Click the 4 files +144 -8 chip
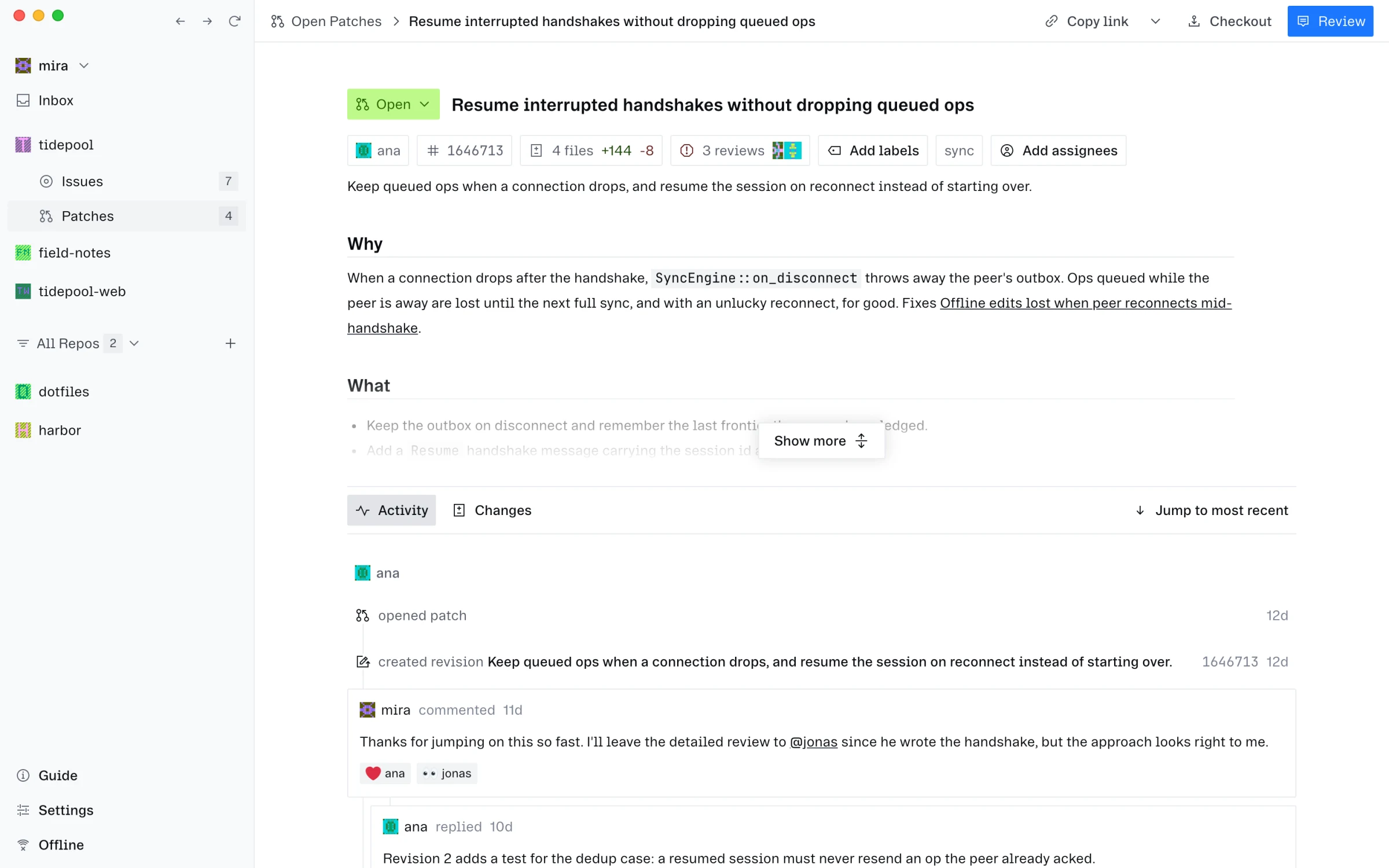The height and width of the screenshot is (868, 1389). (591, 150)
